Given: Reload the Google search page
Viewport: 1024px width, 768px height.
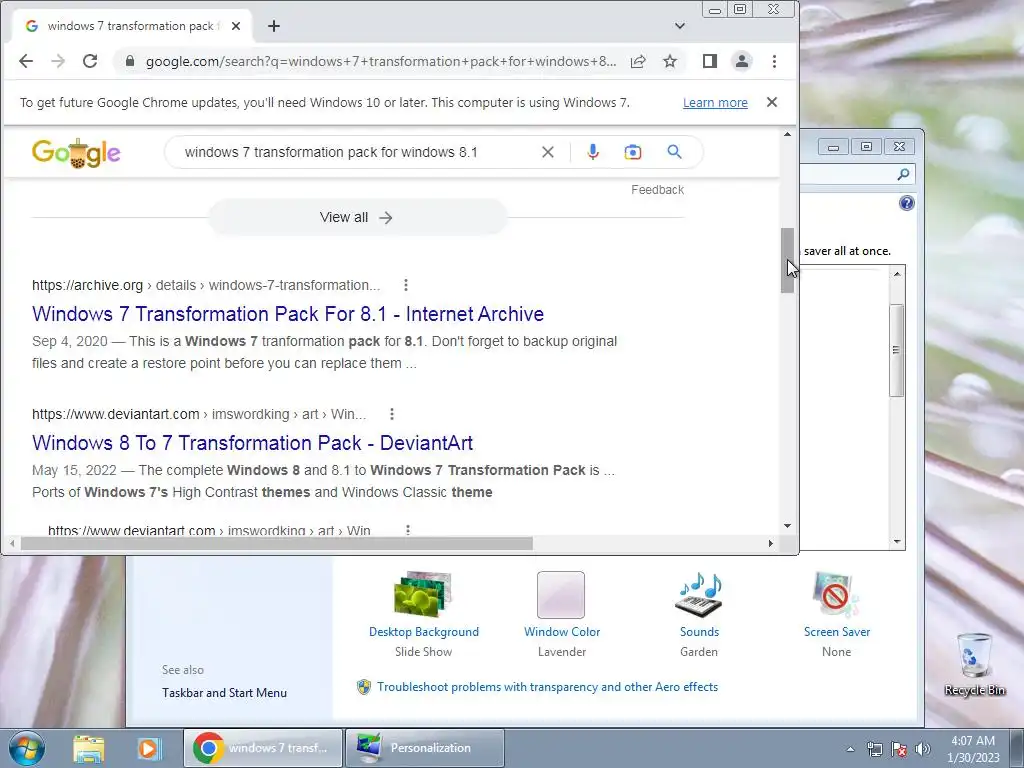Looking at the screenshot, I should 90,61.
